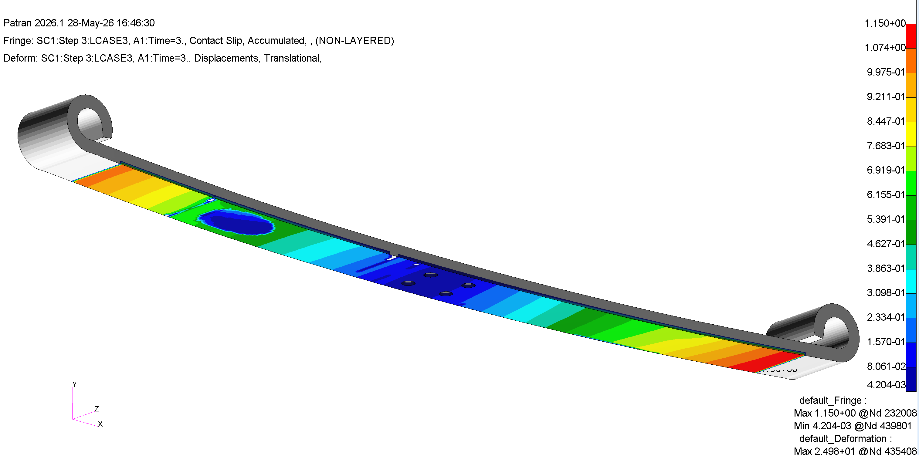Click legend value 9.211-01
Image resolution: width=919 pixels, height=455 pixels.
point(885,97)
